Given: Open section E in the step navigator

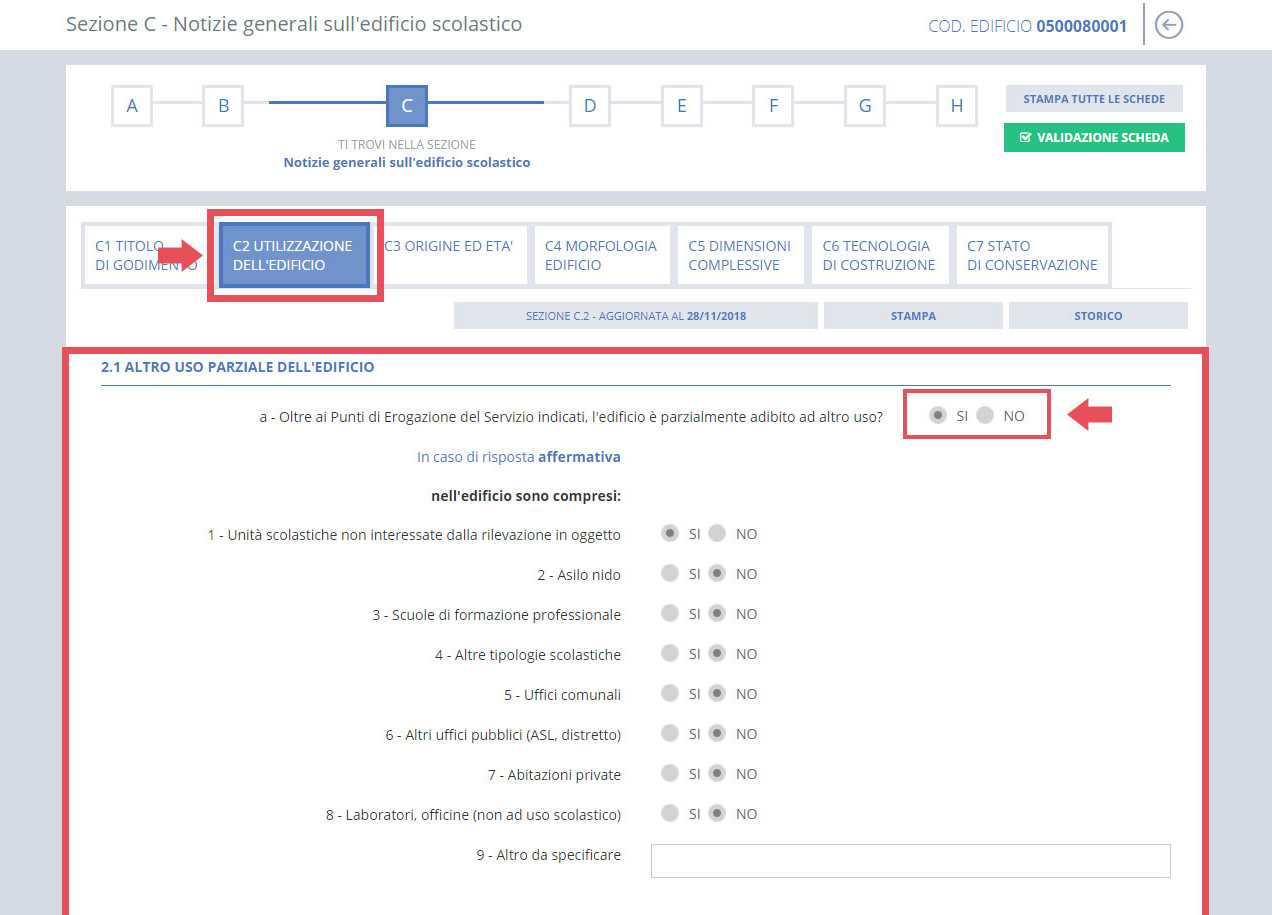Looking at the screenshot, I should click(681, 106).
